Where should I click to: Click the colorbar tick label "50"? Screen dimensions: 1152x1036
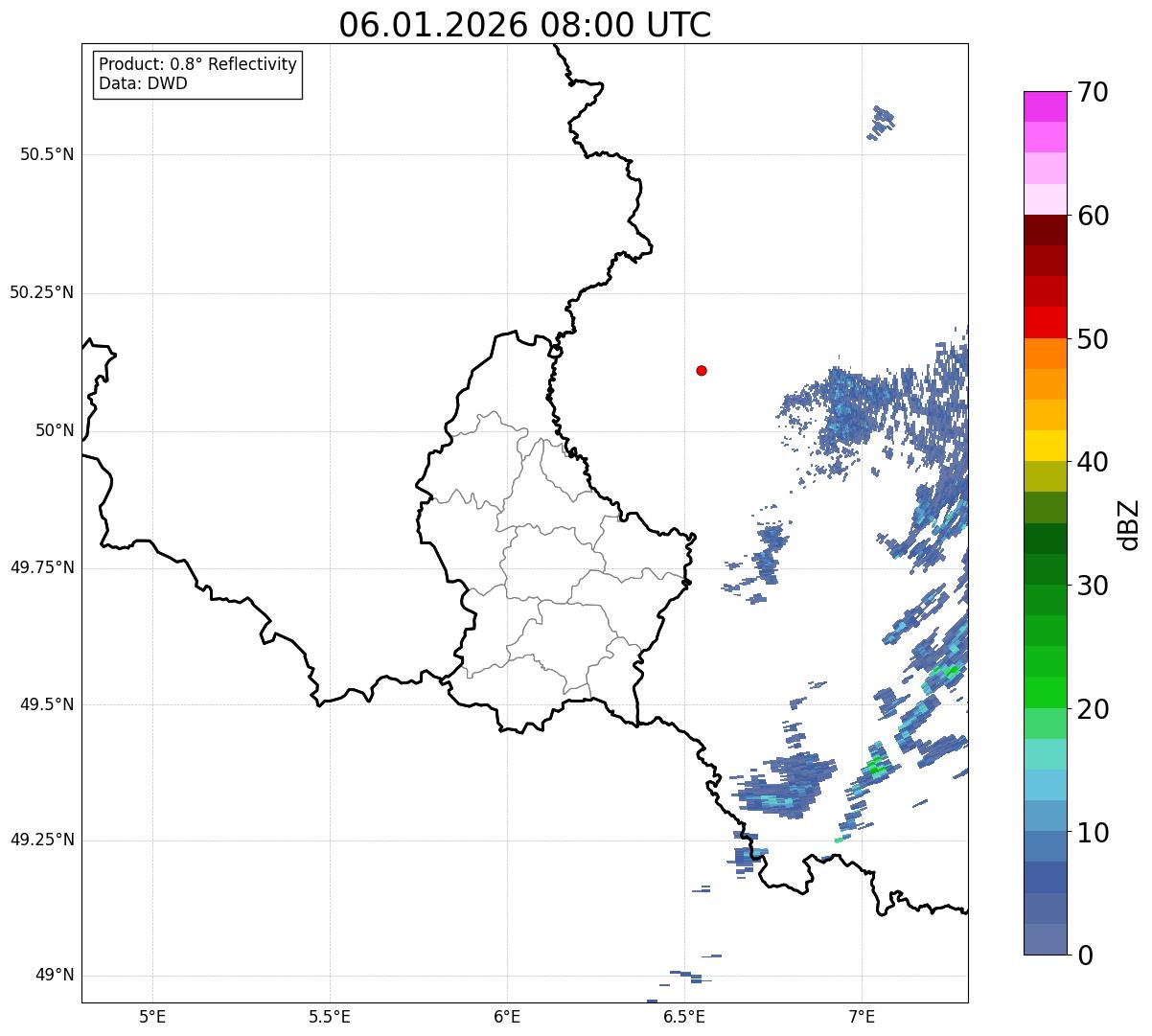click(1093, 339)
